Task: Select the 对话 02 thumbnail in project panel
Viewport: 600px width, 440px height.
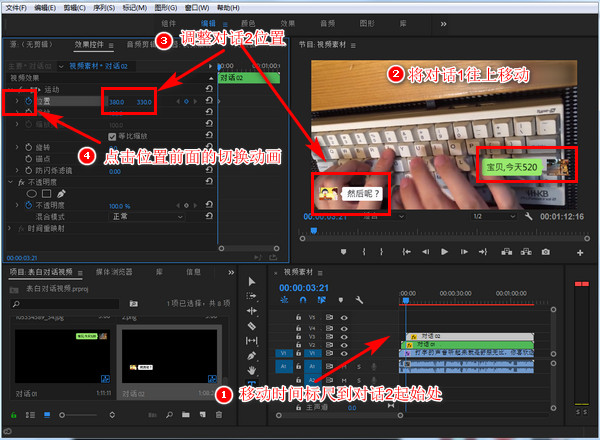Action: point(170,356)
